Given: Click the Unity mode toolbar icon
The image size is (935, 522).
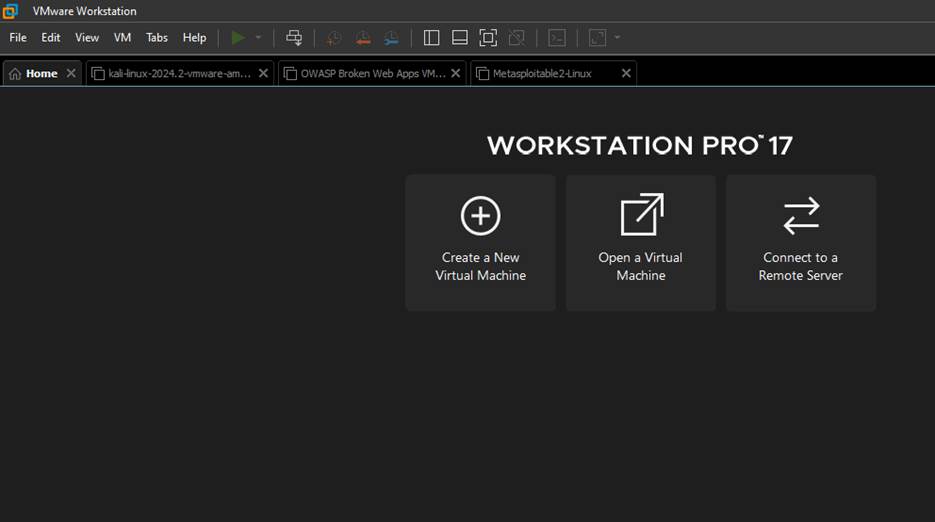Looking at the screenshot, I should tap(517, 38).
